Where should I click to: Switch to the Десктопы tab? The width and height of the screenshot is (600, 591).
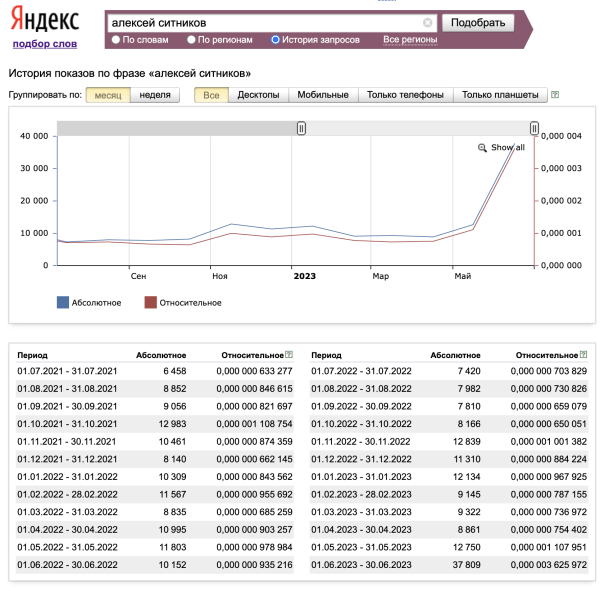(258, 95)
